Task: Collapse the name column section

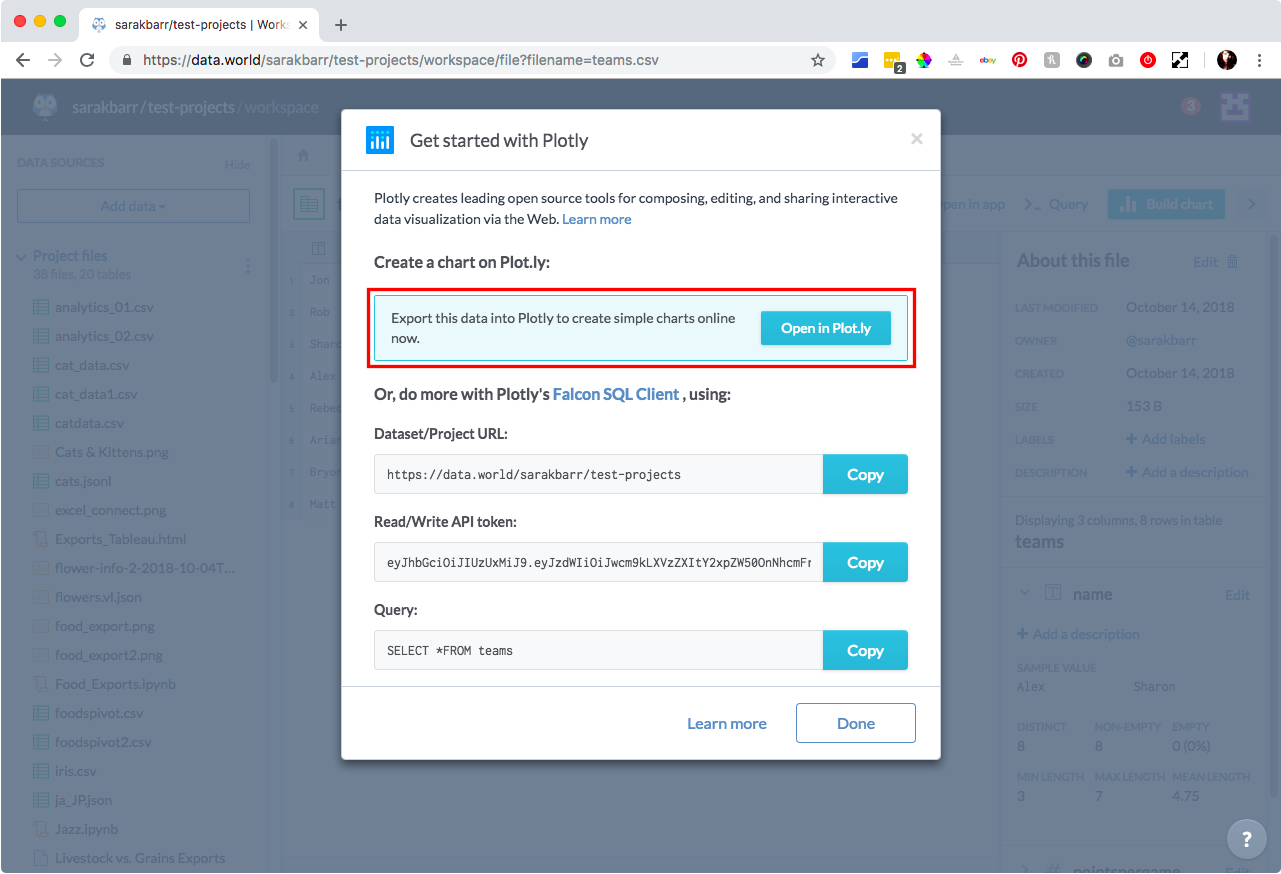Action: 1025,594
